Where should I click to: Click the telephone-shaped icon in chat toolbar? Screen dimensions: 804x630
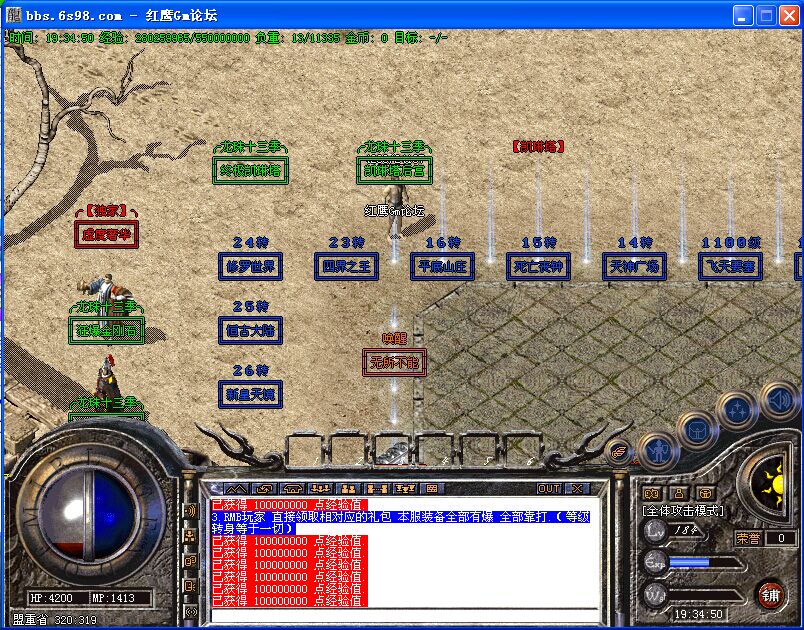click(x=293, y=489)
